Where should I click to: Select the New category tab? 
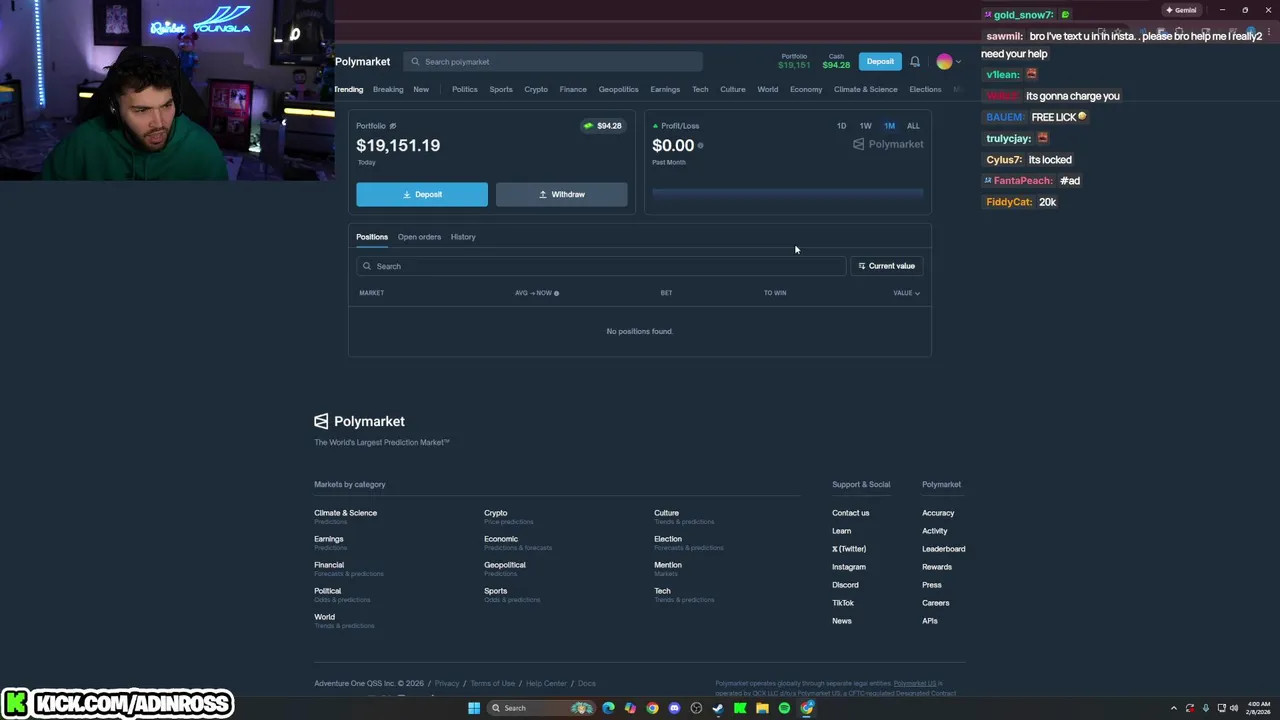click(x=421, y=89)
